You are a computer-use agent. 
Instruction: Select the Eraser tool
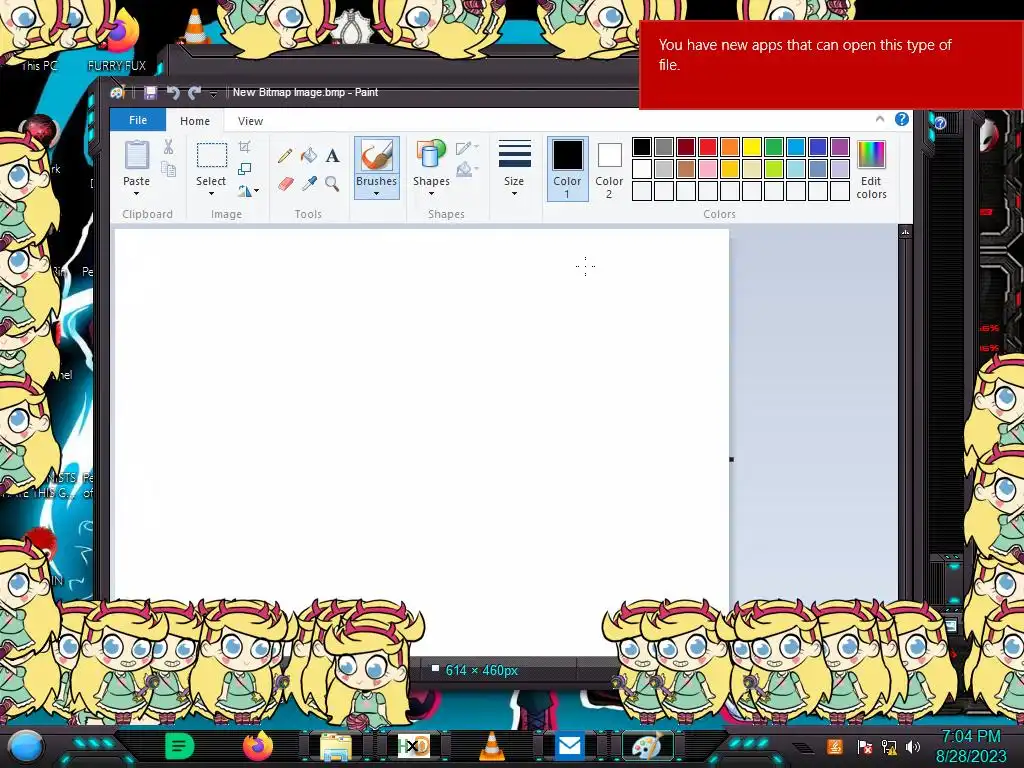285,184
